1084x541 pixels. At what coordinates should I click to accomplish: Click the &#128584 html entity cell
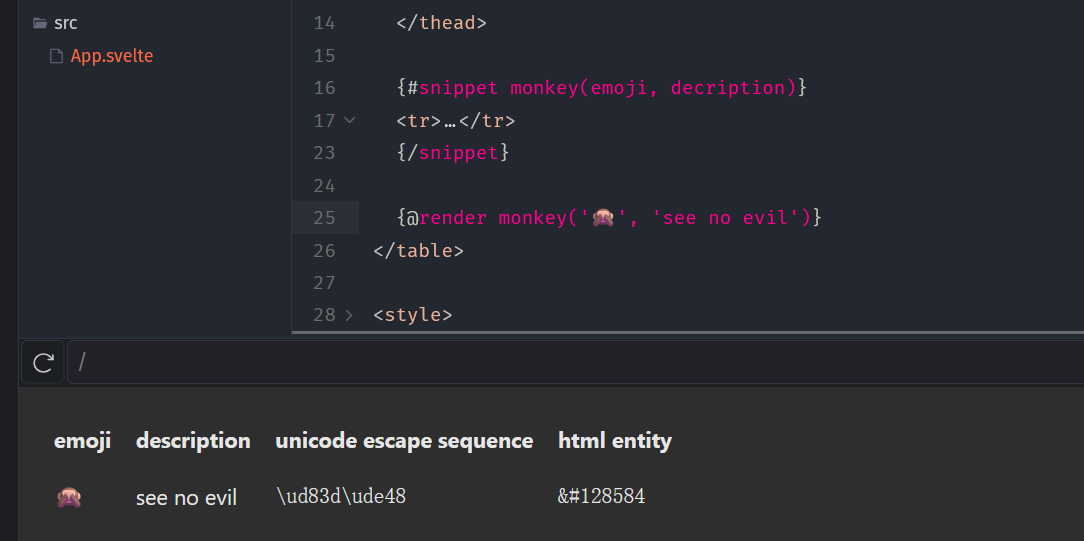point(601,496)
